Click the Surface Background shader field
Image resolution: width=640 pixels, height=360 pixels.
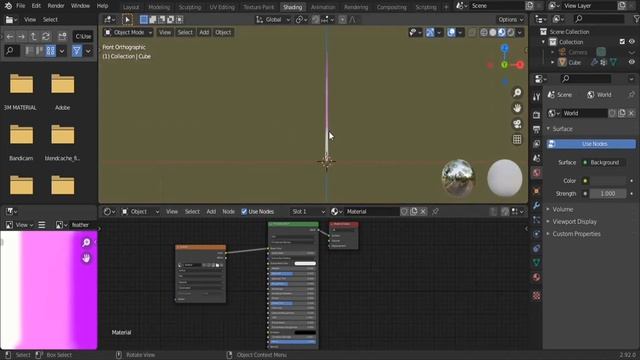[604, 162]
